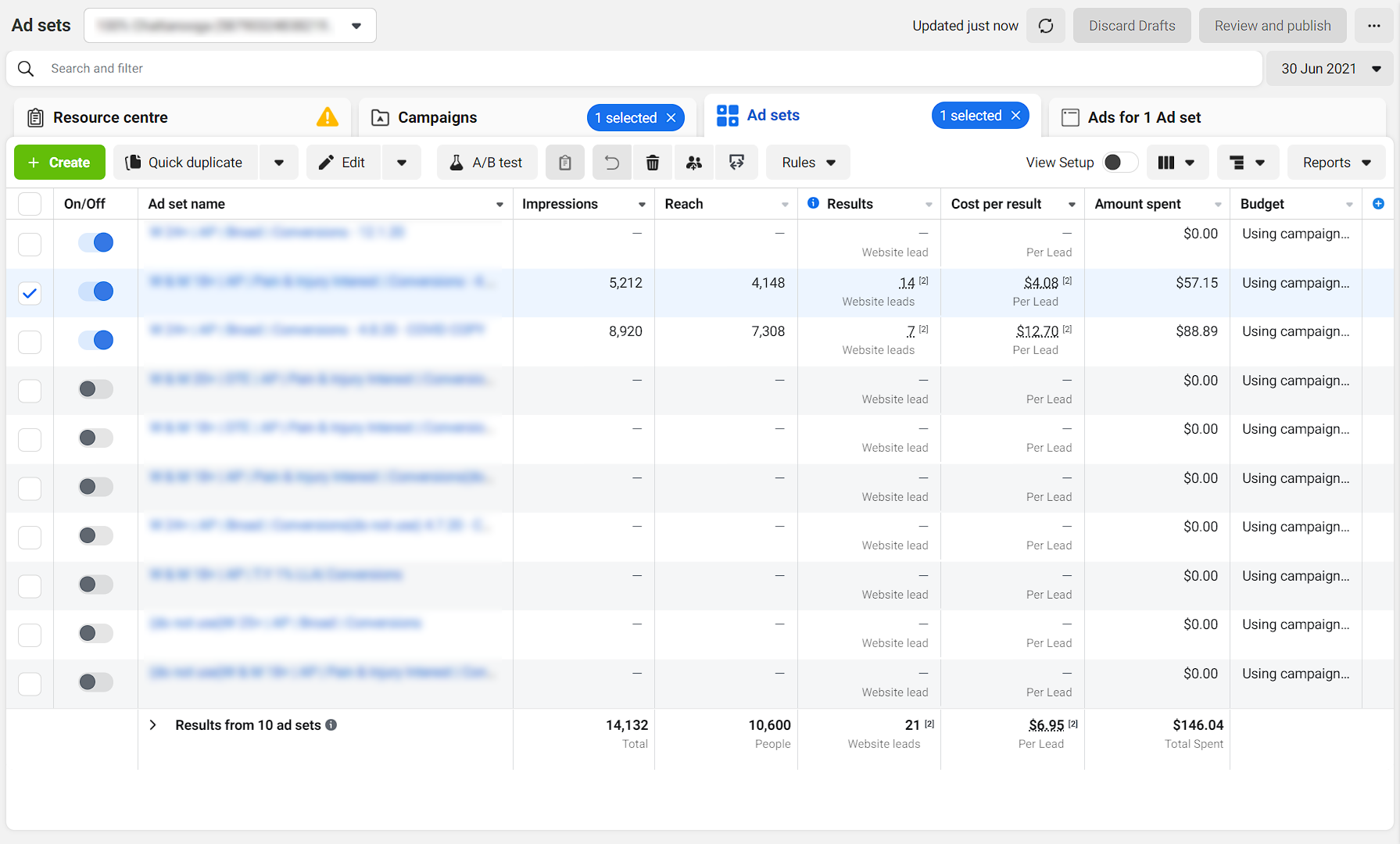
Task: Click the undo arrow icon
Action: 611,162
